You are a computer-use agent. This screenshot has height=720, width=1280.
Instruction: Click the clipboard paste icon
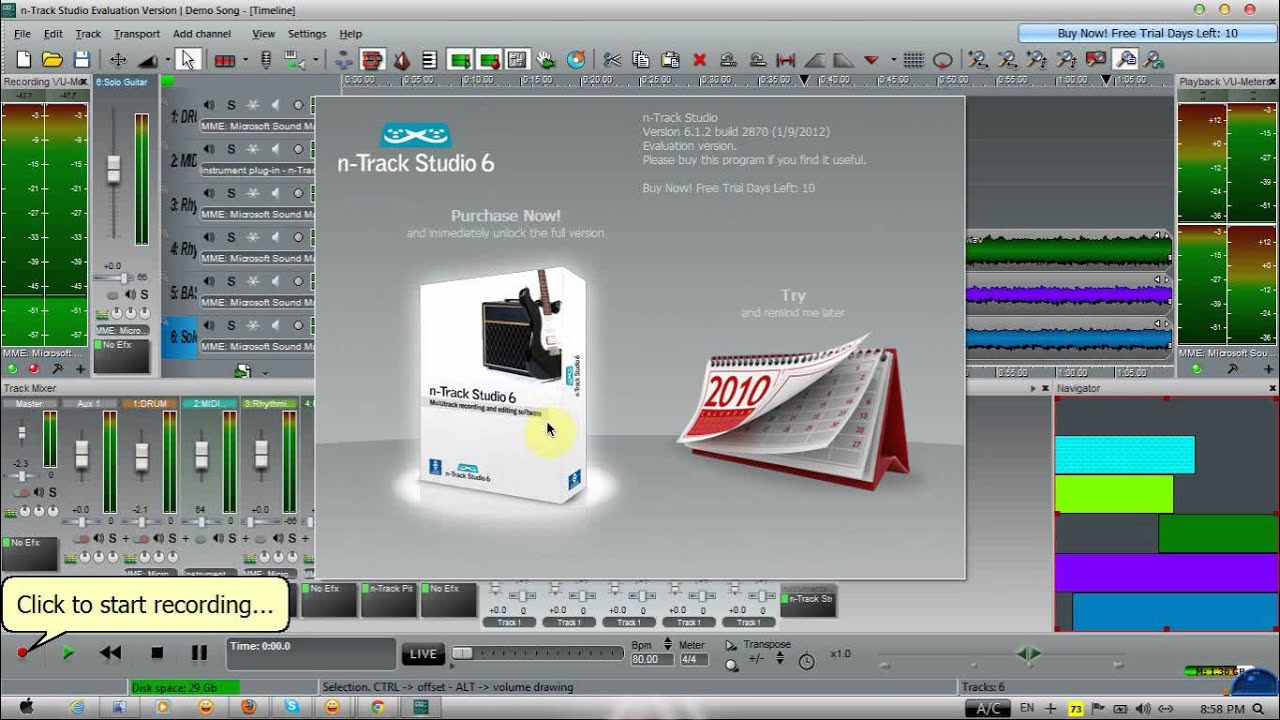point(670,60)
